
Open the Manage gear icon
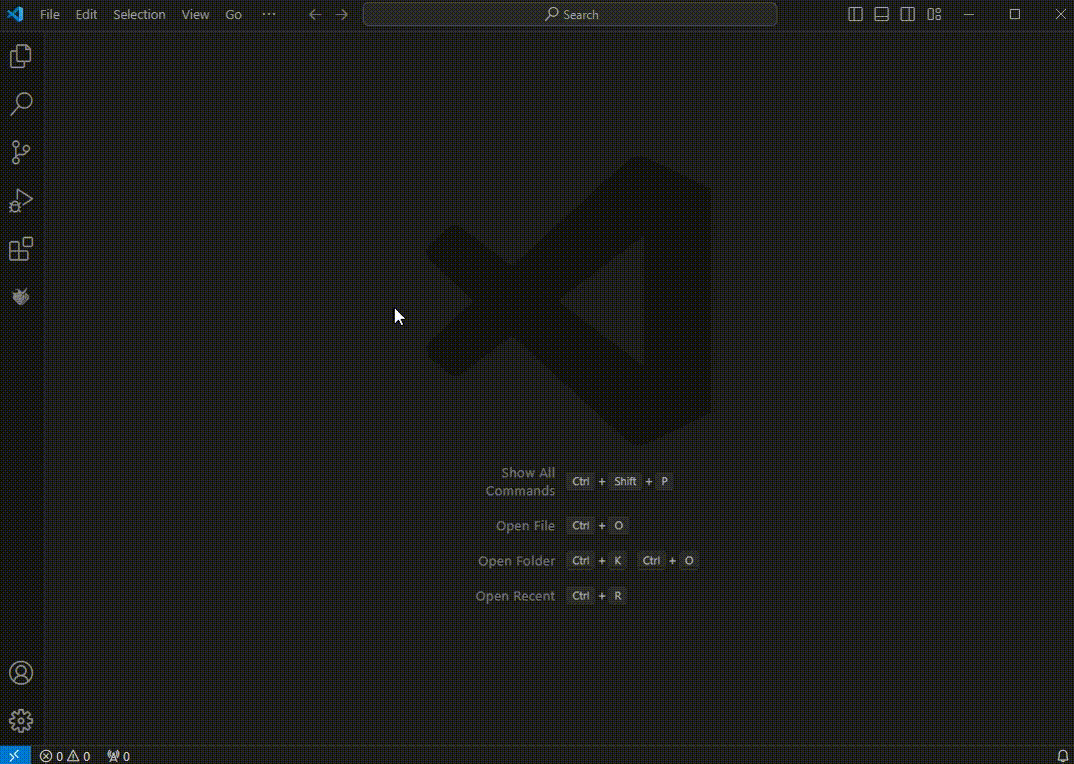[21, 721]
